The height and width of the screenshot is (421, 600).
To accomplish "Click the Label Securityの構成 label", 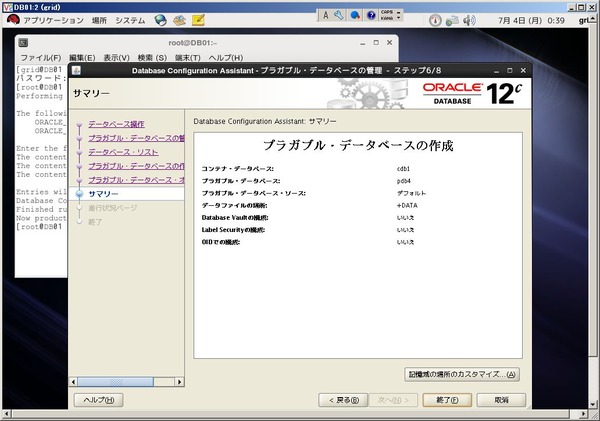I will tap(233, 230).
